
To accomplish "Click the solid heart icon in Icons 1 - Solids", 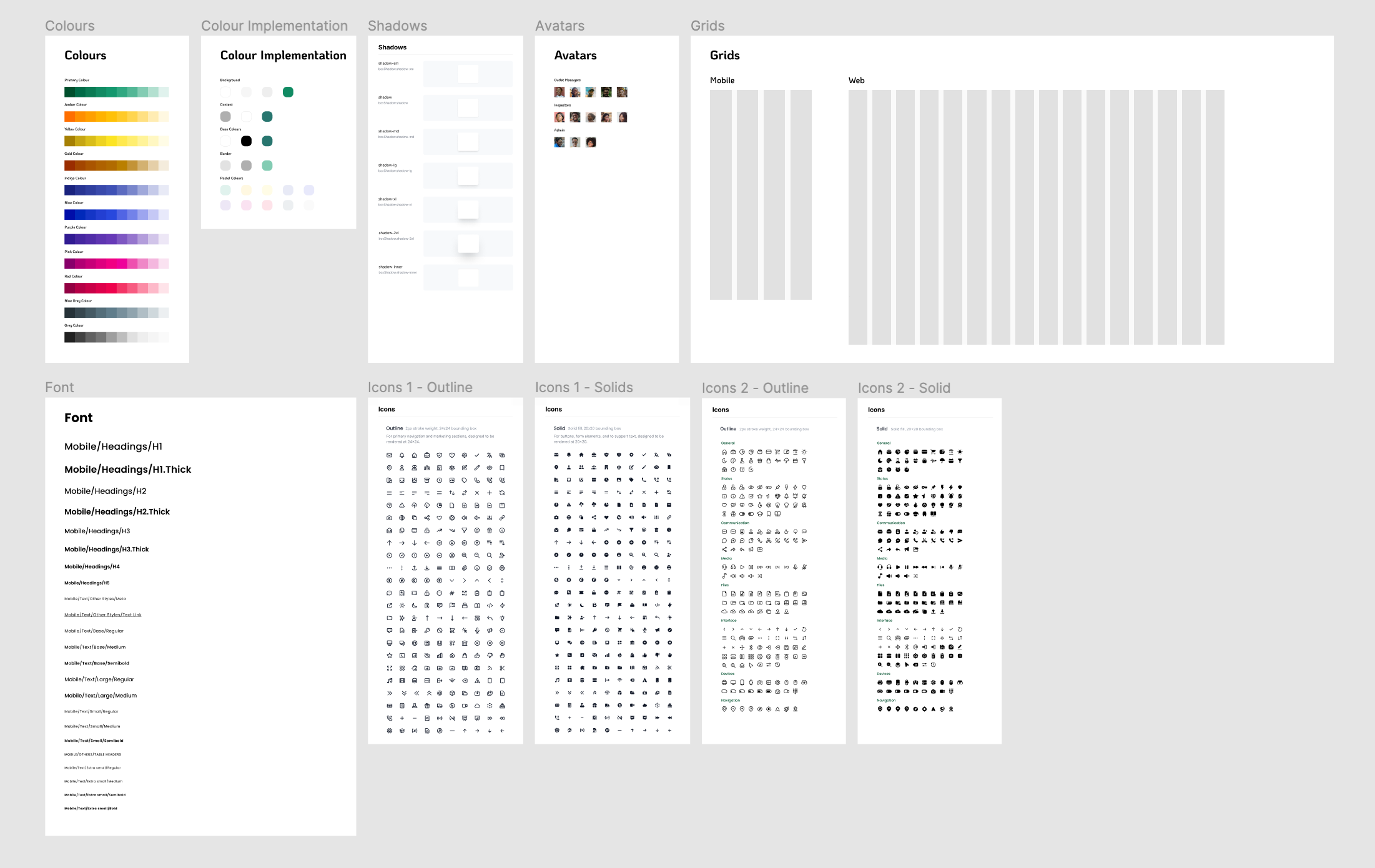I will 606,517.
